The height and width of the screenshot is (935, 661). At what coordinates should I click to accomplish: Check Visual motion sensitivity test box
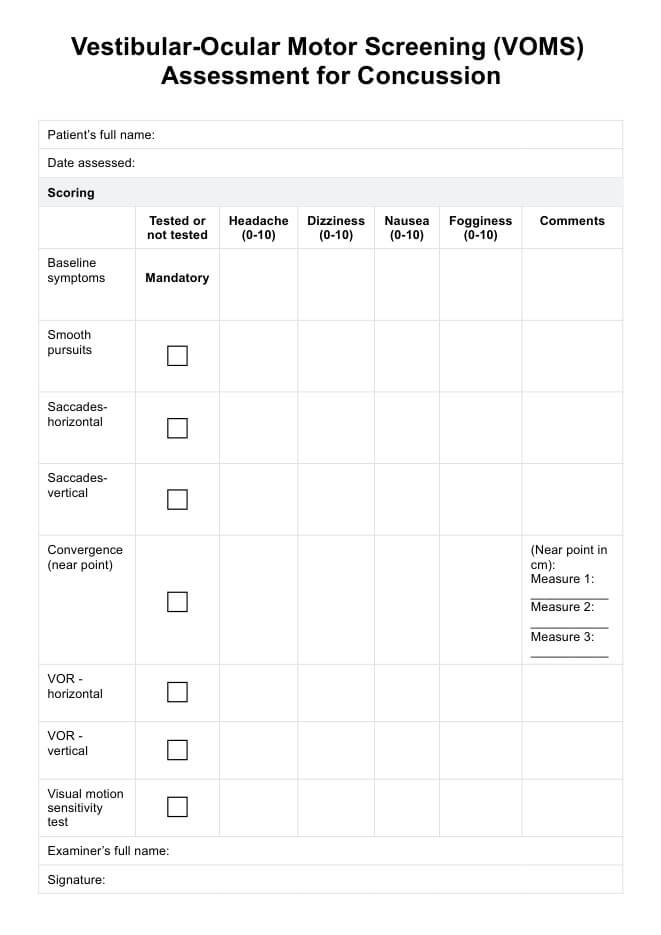[x=177, y=807]
